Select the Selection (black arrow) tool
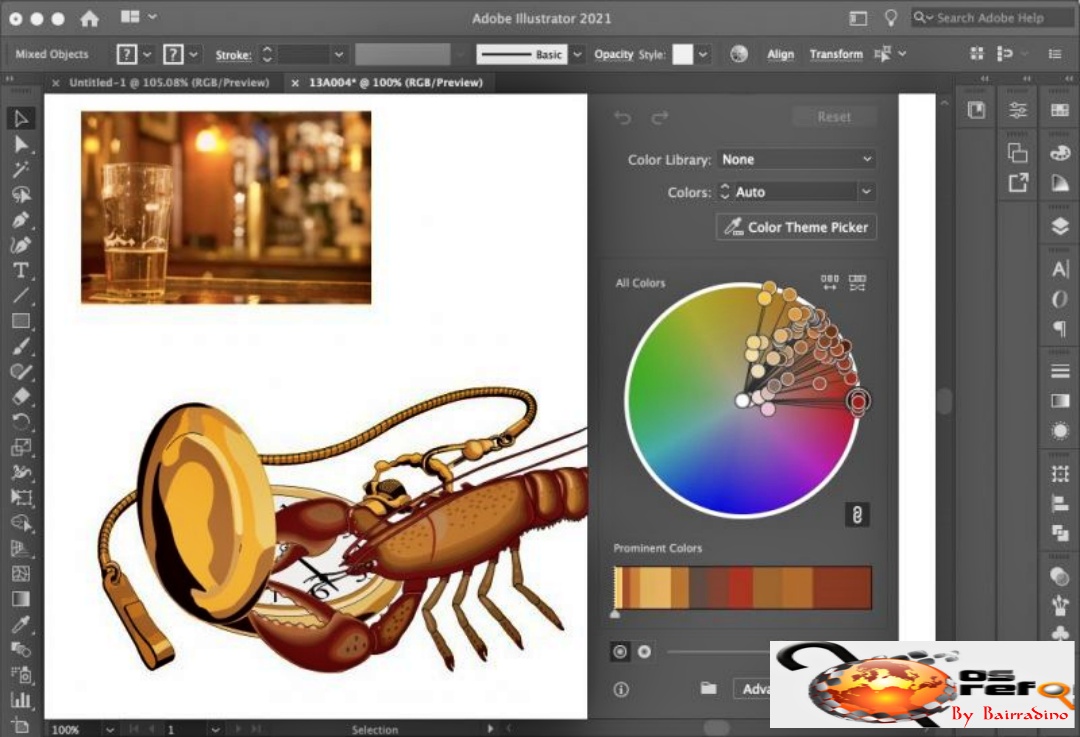 pyautogui.click(x=21, y=118)
